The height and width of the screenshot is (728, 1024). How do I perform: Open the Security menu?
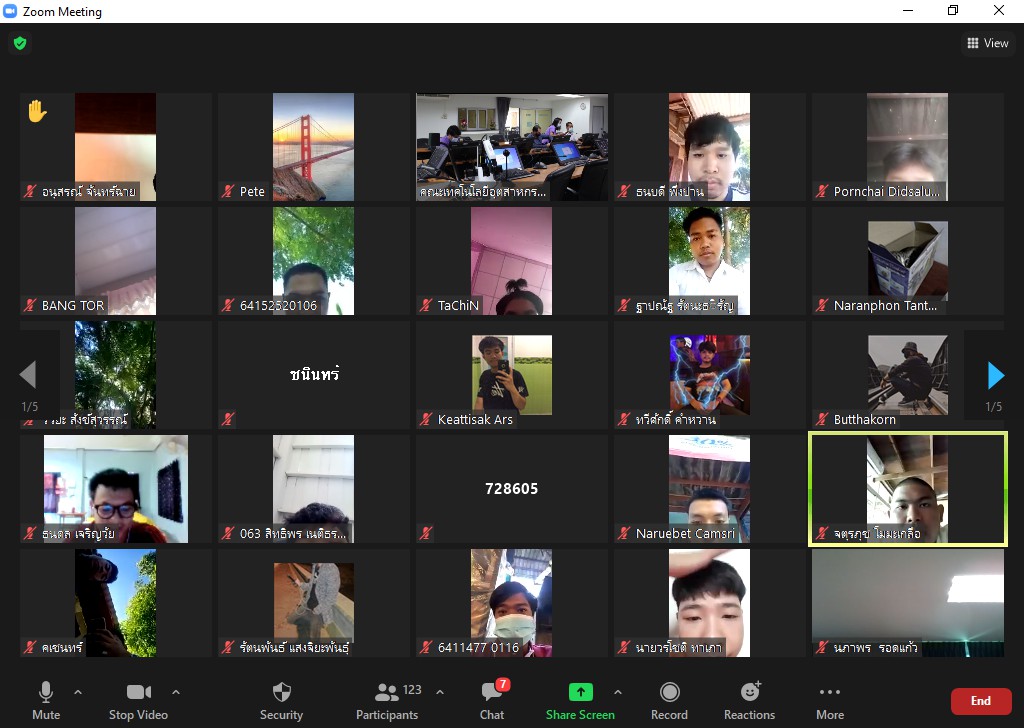pos(281,701)
